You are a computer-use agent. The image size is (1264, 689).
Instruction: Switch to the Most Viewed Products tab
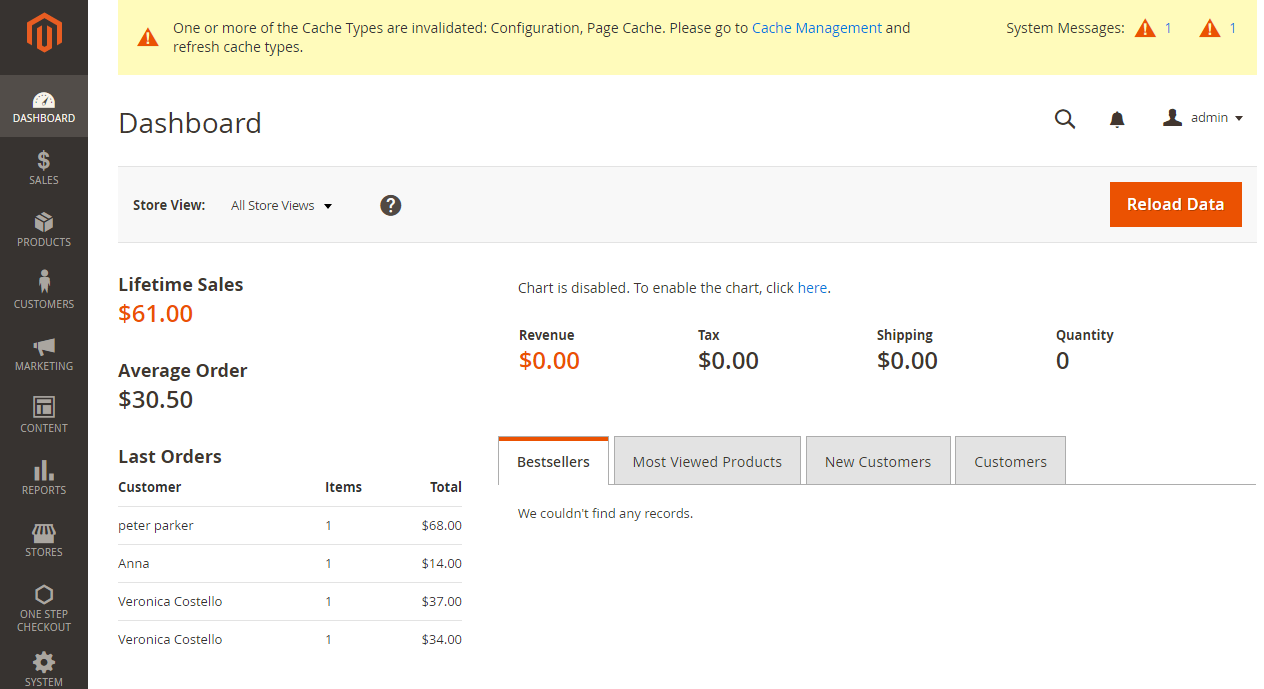click(x=707, y=461)
